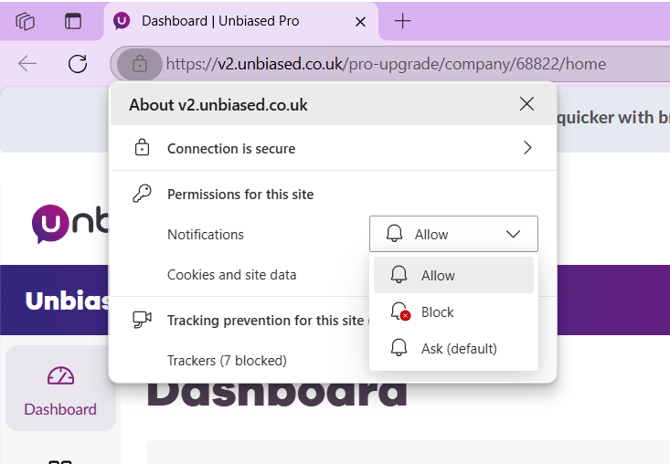Viewport: 670px width, 464px height.
Task: Open a new tab with plus icon
Action: tap(402, 21)
